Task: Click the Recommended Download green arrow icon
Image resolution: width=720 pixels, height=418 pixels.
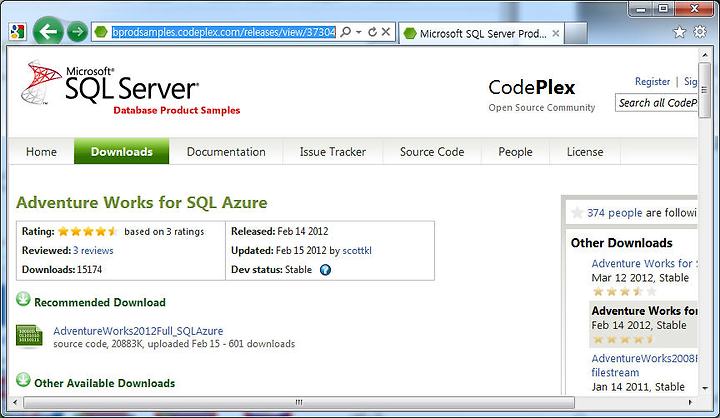Action: [23, 299]
